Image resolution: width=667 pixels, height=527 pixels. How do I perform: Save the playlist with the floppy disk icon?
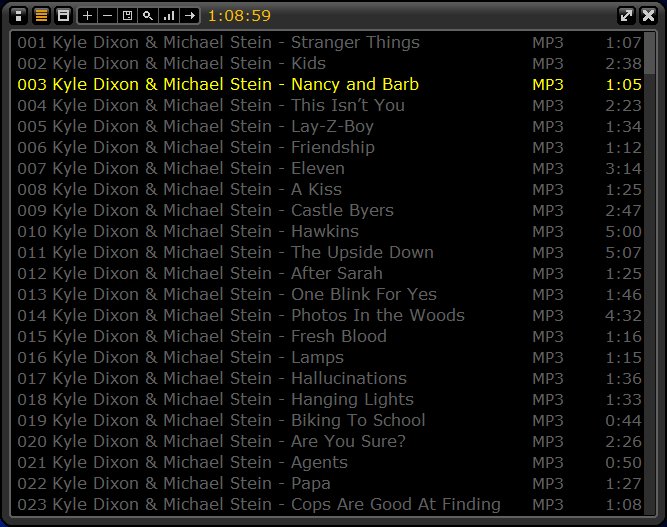coord(128,16)
